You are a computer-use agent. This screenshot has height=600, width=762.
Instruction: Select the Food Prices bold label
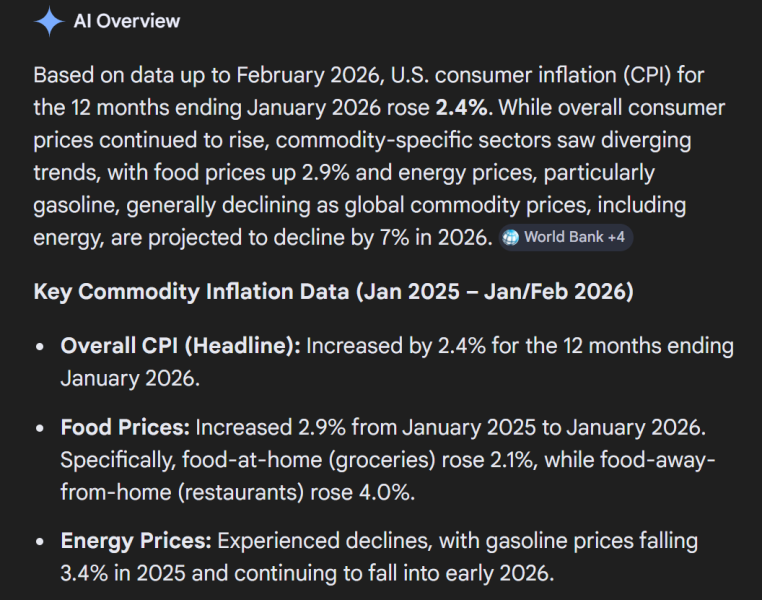click(x=125, y=427)
